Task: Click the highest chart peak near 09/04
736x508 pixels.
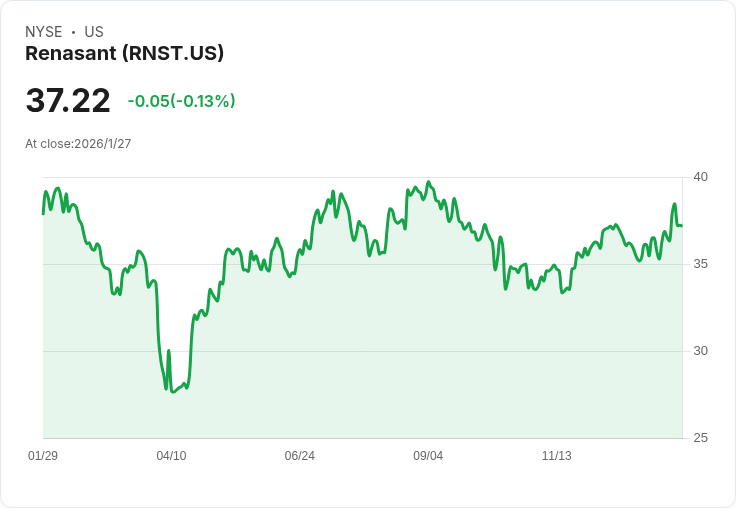Action: [428, 182]
